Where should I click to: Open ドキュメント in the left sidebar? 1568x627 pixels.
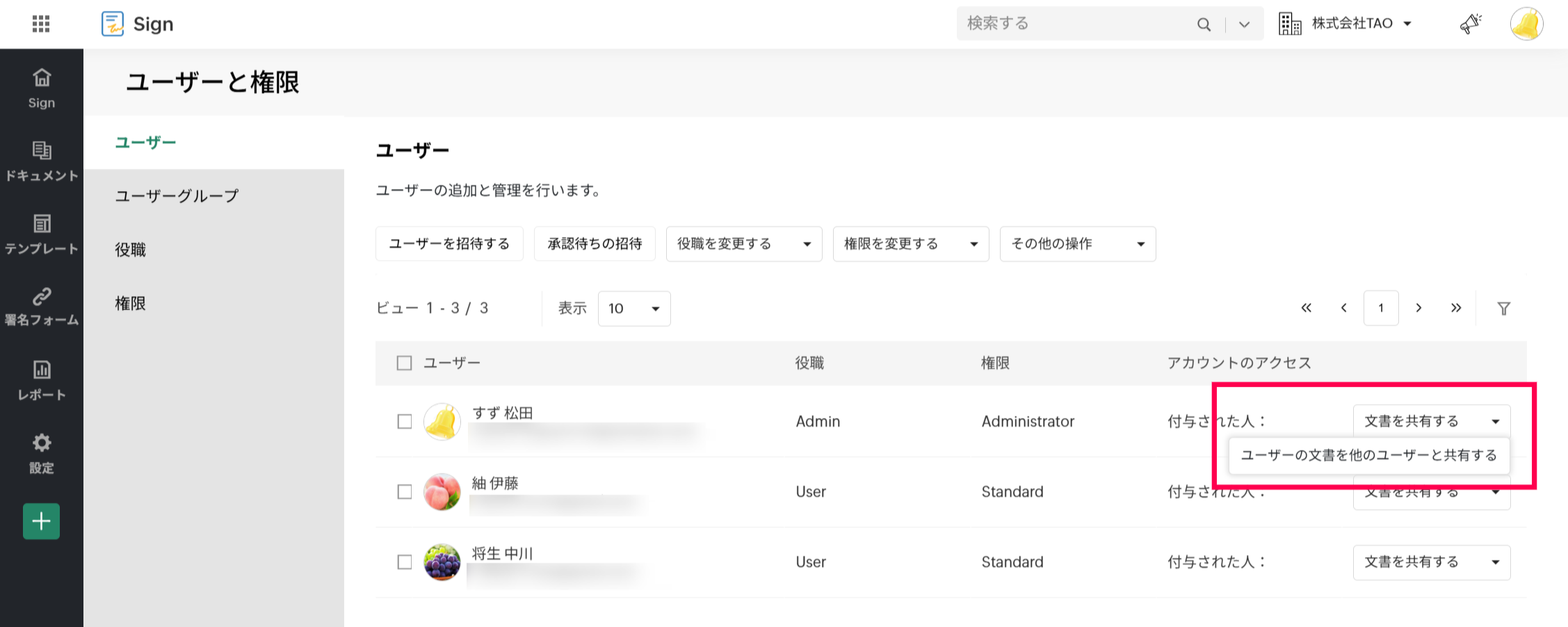42,161
